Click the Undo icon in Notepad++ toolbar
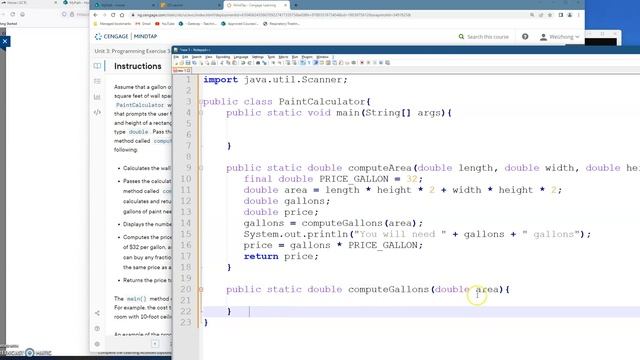The height and width of the screenshot is (360, 640). [243, 62]
